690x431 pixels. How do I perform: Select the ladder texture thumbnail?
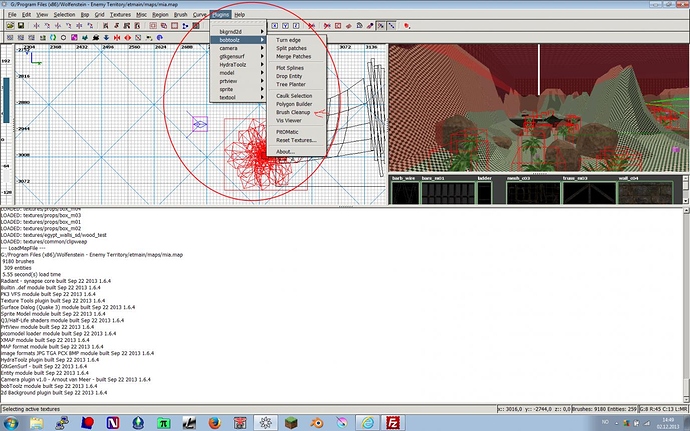(x=484, y=192)
